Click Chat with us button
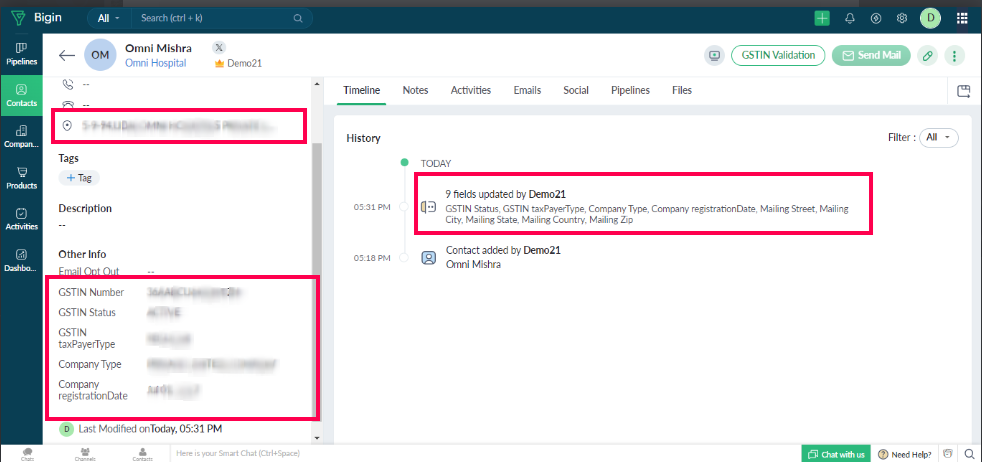The height and width of the screenshot is (462, 982). [x=836, y=454]
